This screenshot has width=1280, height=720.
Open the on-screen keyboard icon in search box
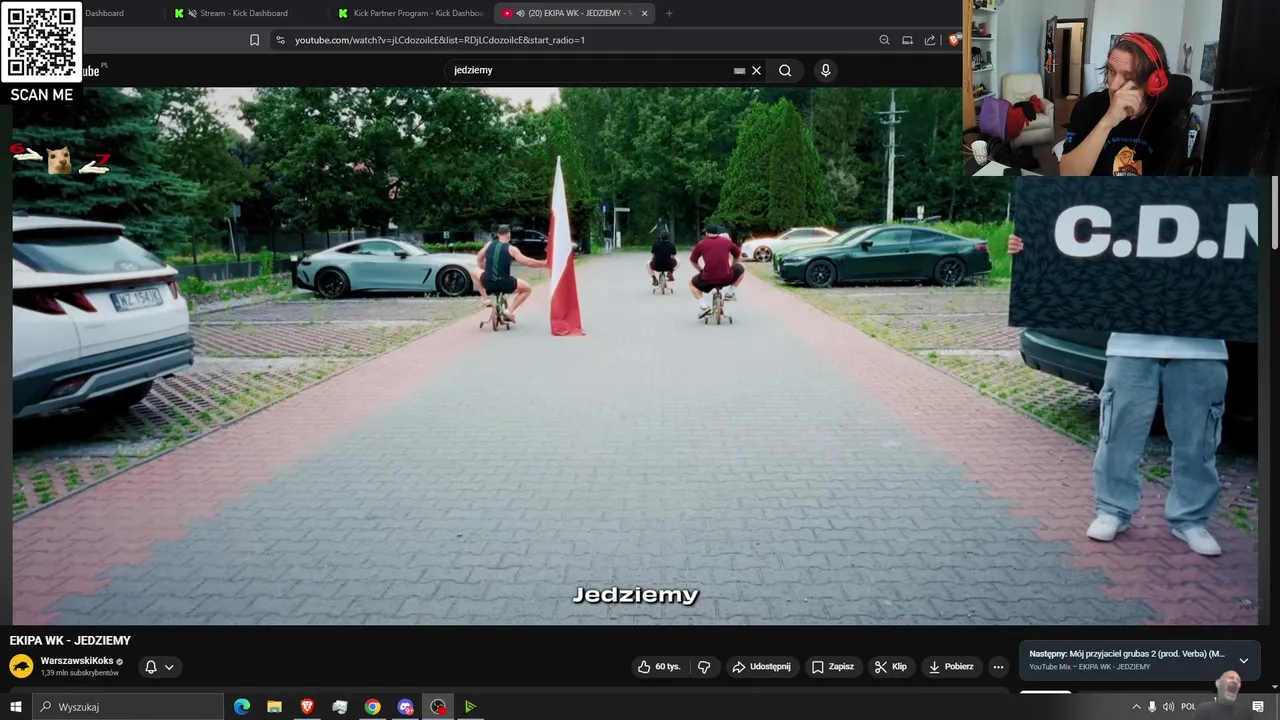coord(739,70)
